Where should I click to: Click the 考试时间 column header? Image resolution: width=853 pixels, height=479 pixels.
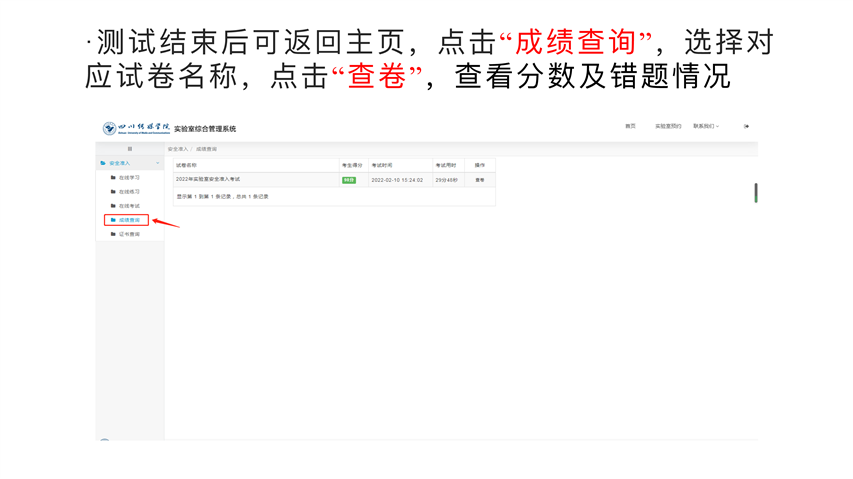tap(382, 165)
